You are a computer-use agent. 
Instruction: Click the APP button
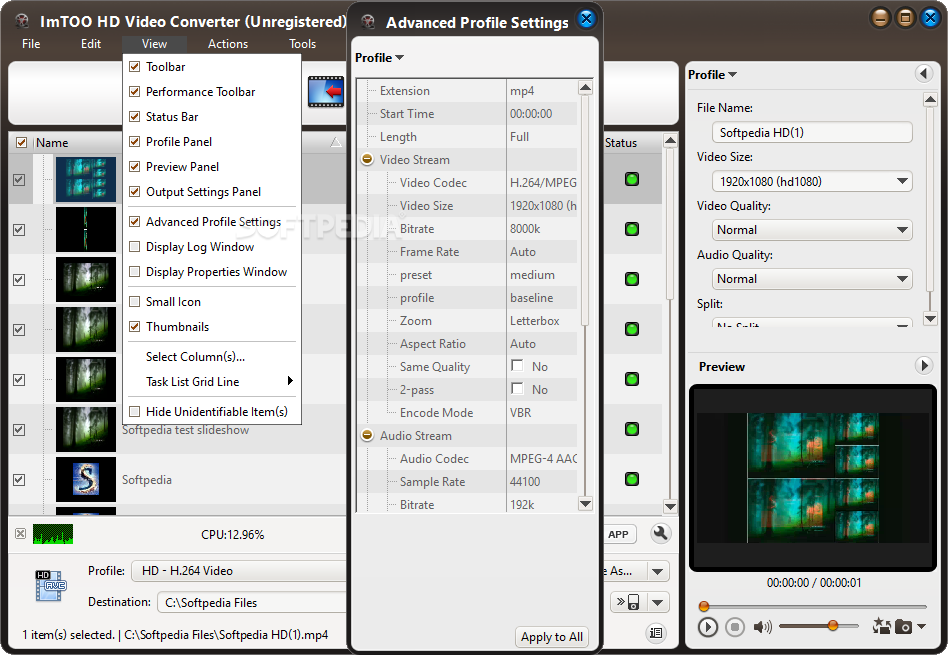coord(618,534)
